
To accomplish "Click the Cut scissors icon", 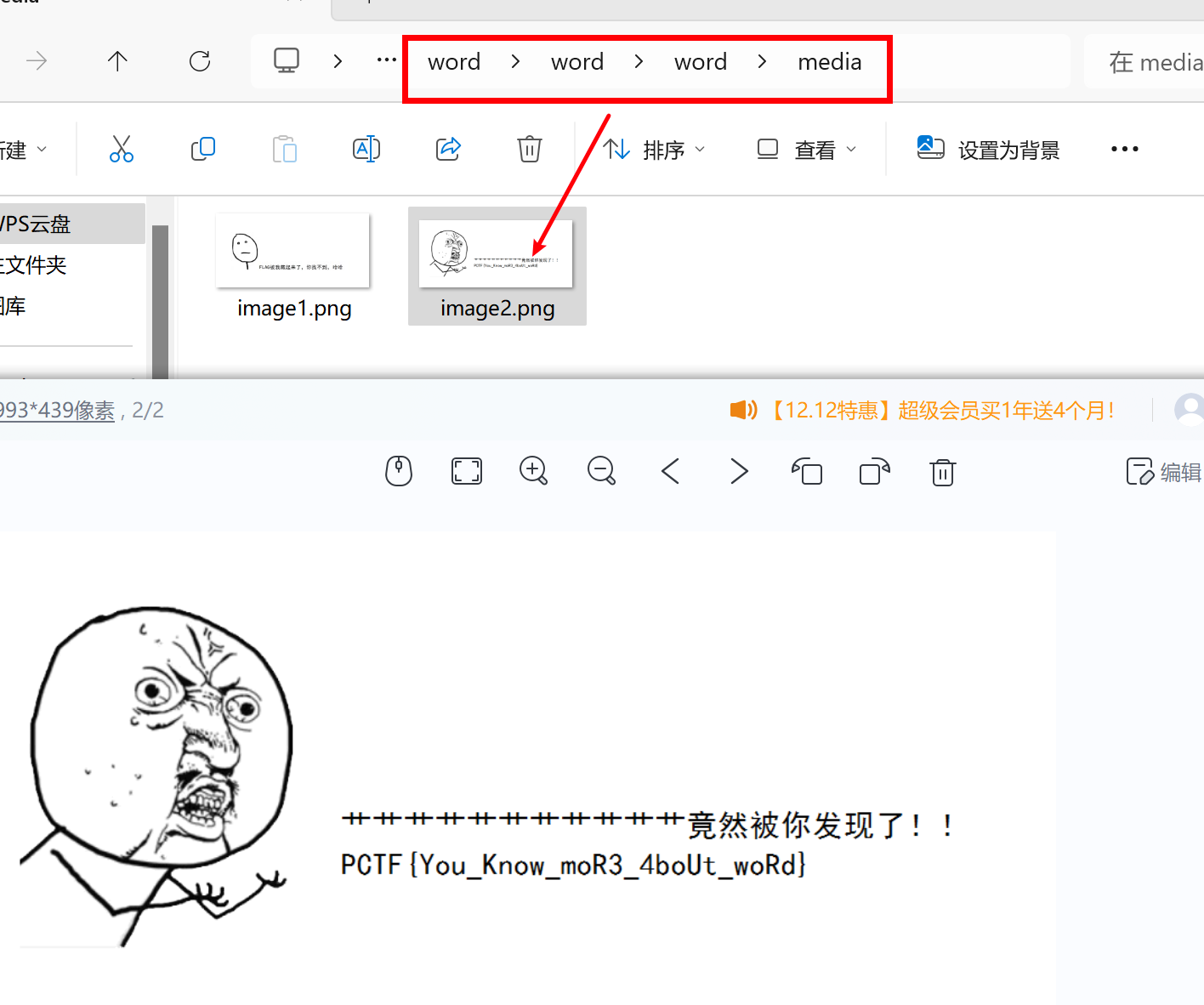I will click(x=122, y=149).
